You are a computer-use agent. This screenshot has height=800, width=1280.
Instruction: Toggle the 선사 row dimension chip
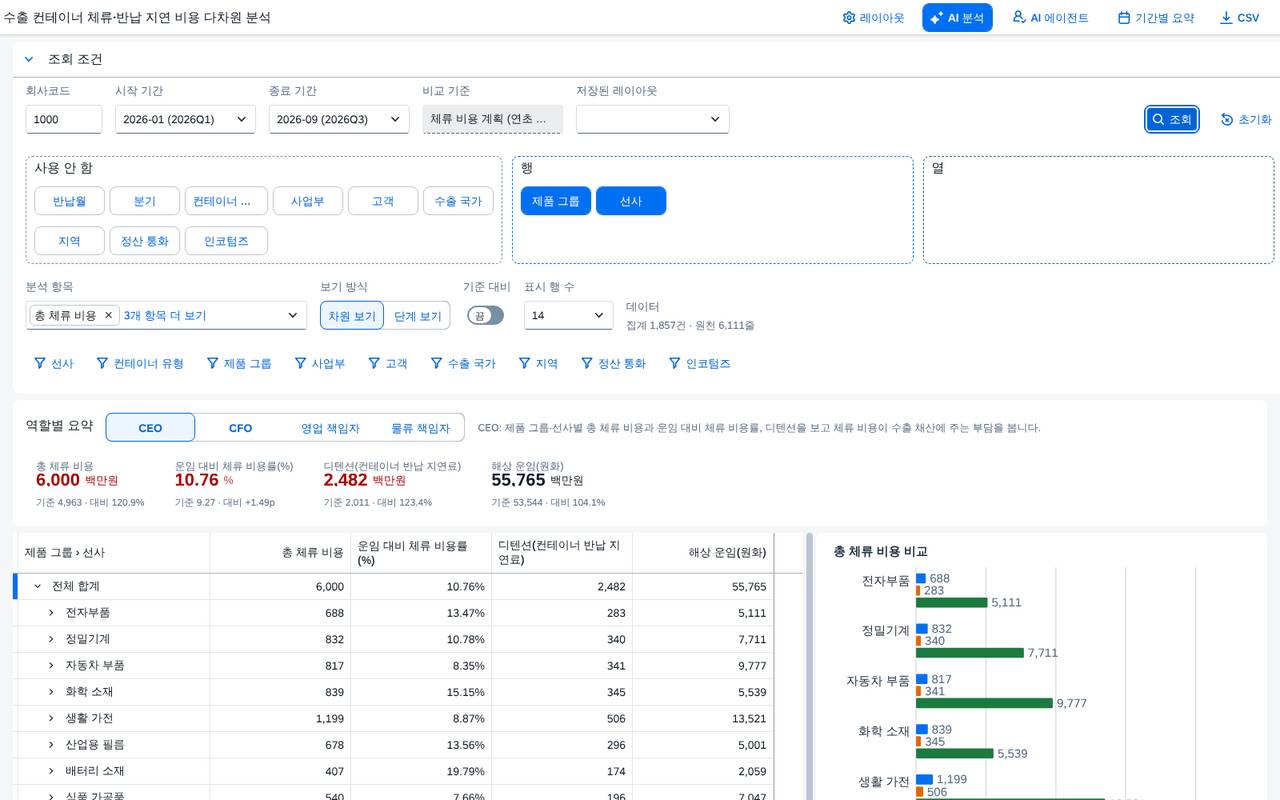click(x=631, y=201)
